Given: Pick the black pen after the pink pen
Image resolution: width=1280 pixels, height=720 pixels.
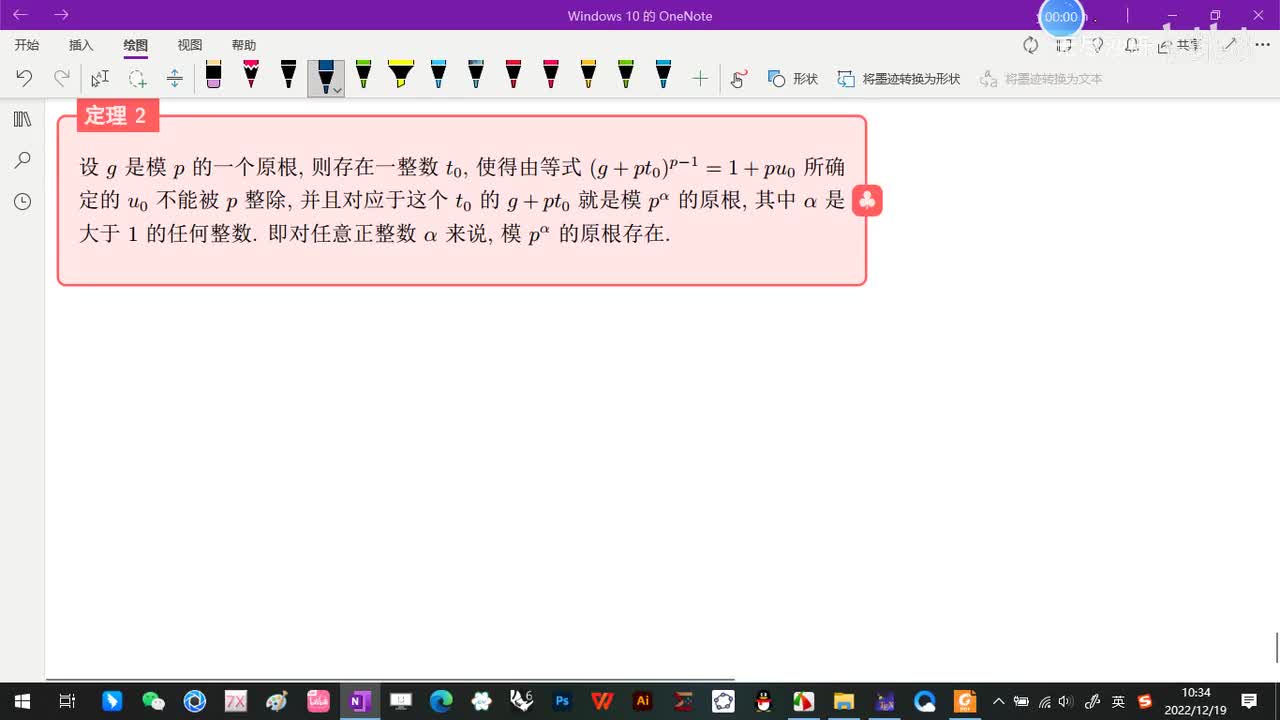Looking at the screenshot, I should click(x=288, y=75).
